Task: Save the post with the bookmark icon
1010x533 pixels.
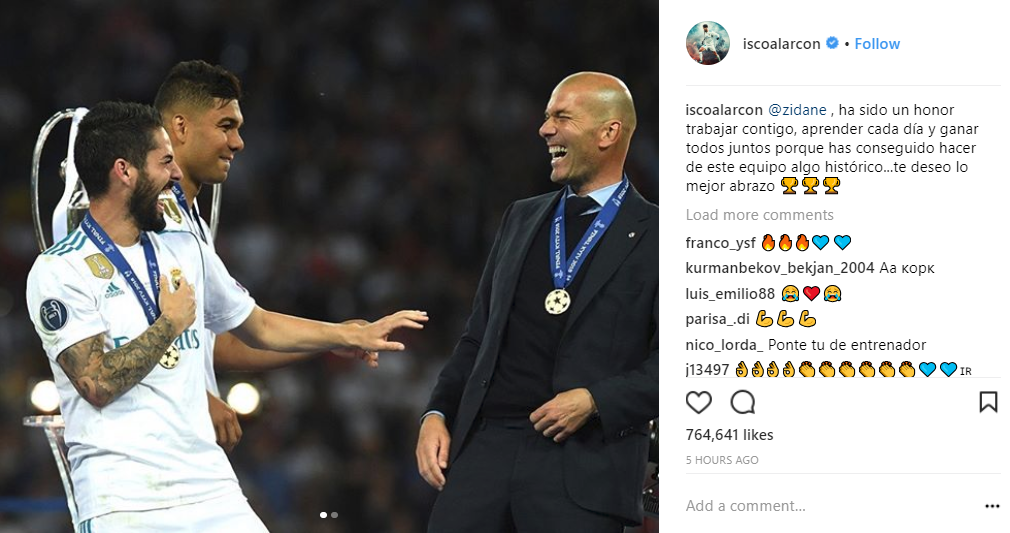Action: (988, 402)
